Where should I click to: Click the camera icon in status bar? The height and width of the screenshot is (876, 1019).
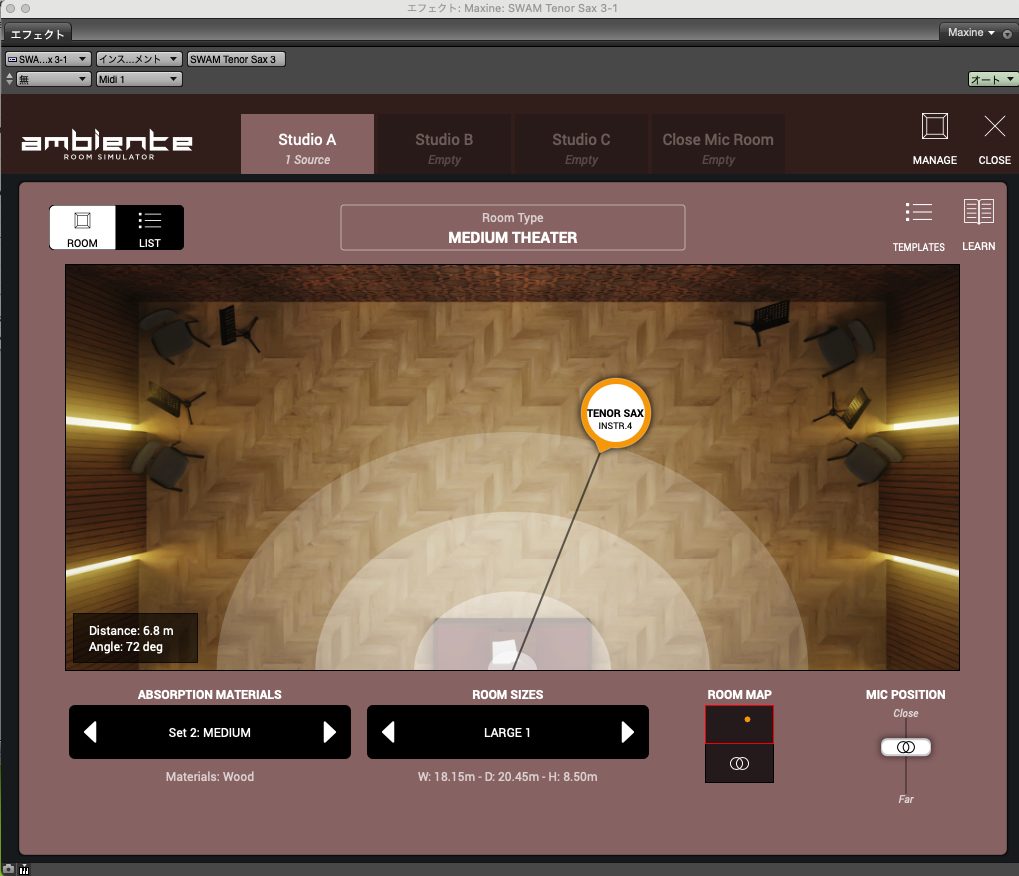coord(8,869)
